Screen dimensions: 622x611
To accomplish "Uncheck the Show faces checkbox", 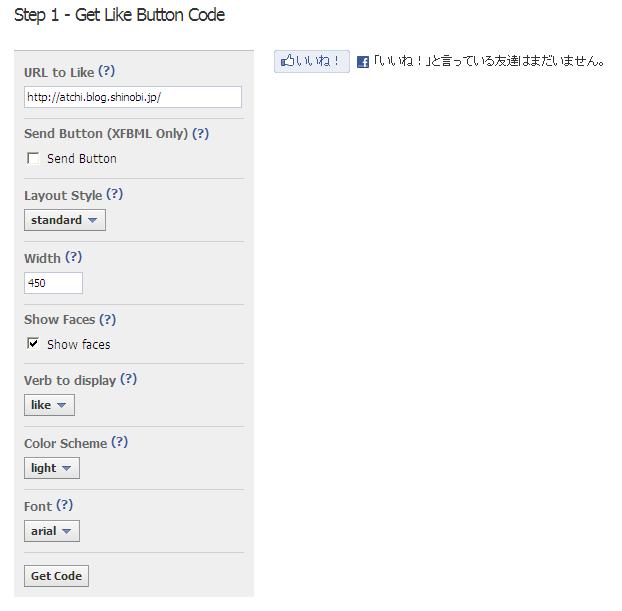I will click(34, 343).
